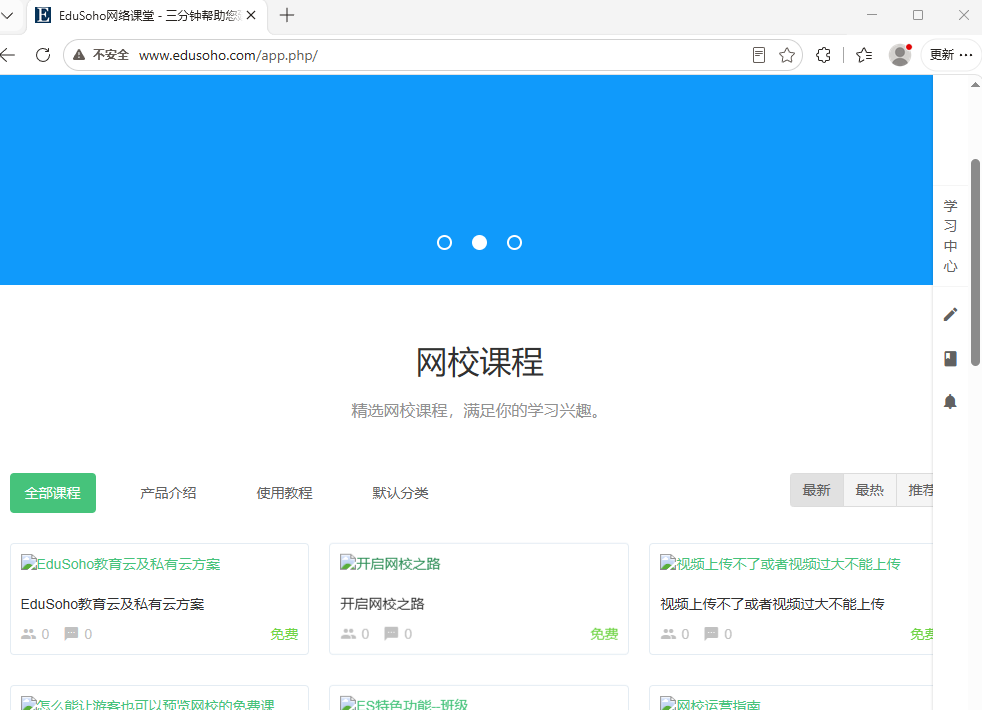Viewport: 982px width, 710px height.
Task: Click the 更新 browser menu button
Action: tap(951, 55)
